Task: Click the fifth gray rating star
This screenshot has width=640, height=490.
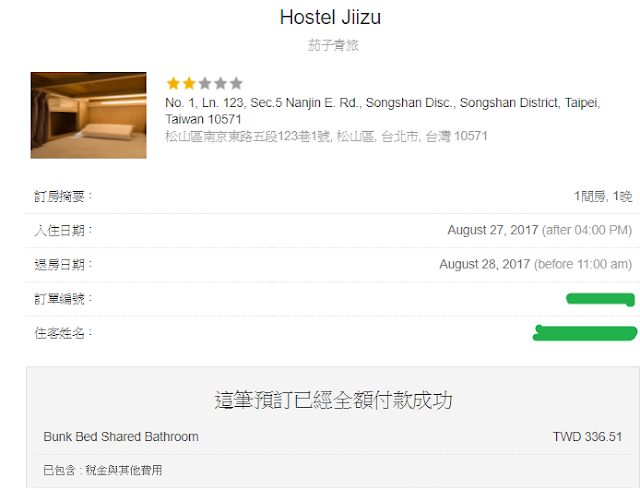Action: [236, 83]
